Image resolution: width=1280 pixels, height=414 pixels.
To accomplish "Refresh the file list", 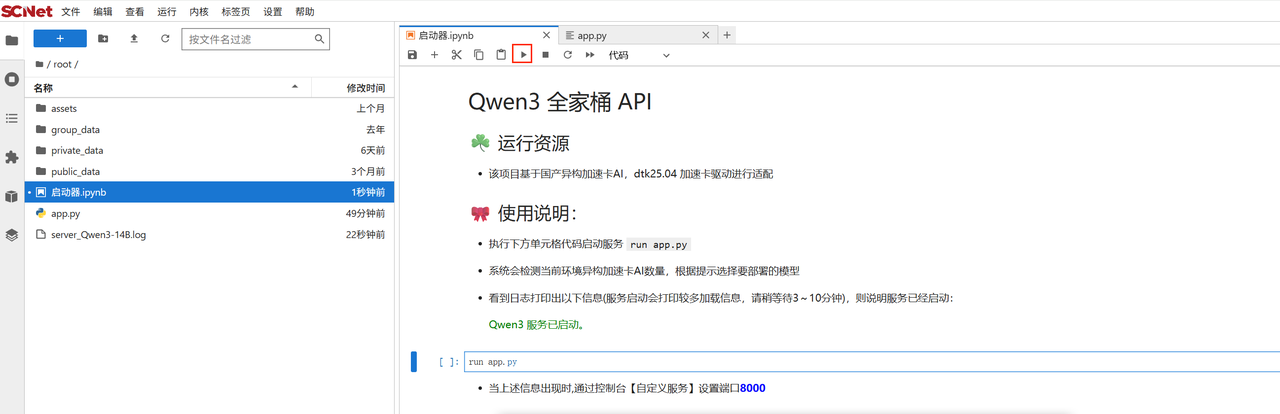I will (165, 39).
